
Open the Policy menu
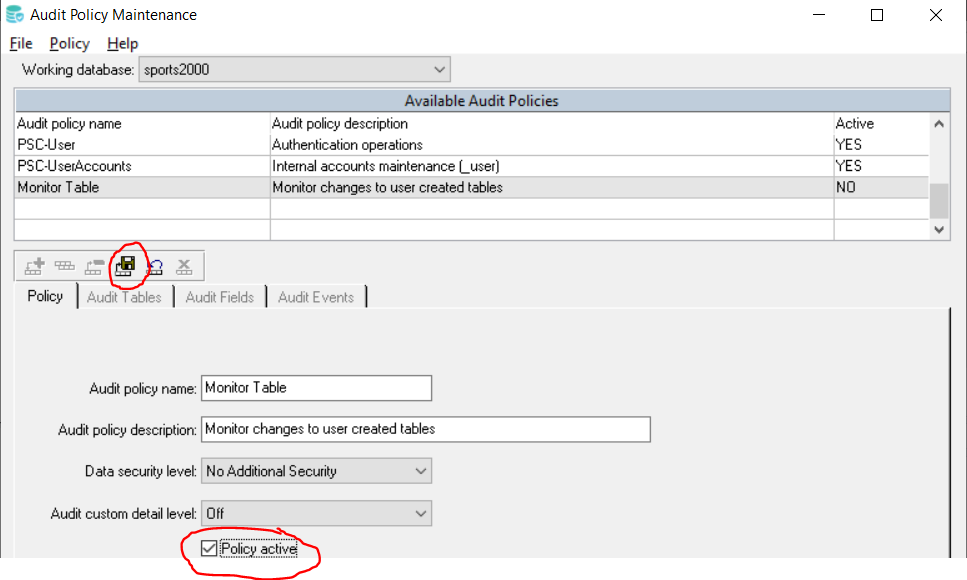click(70, 43)
